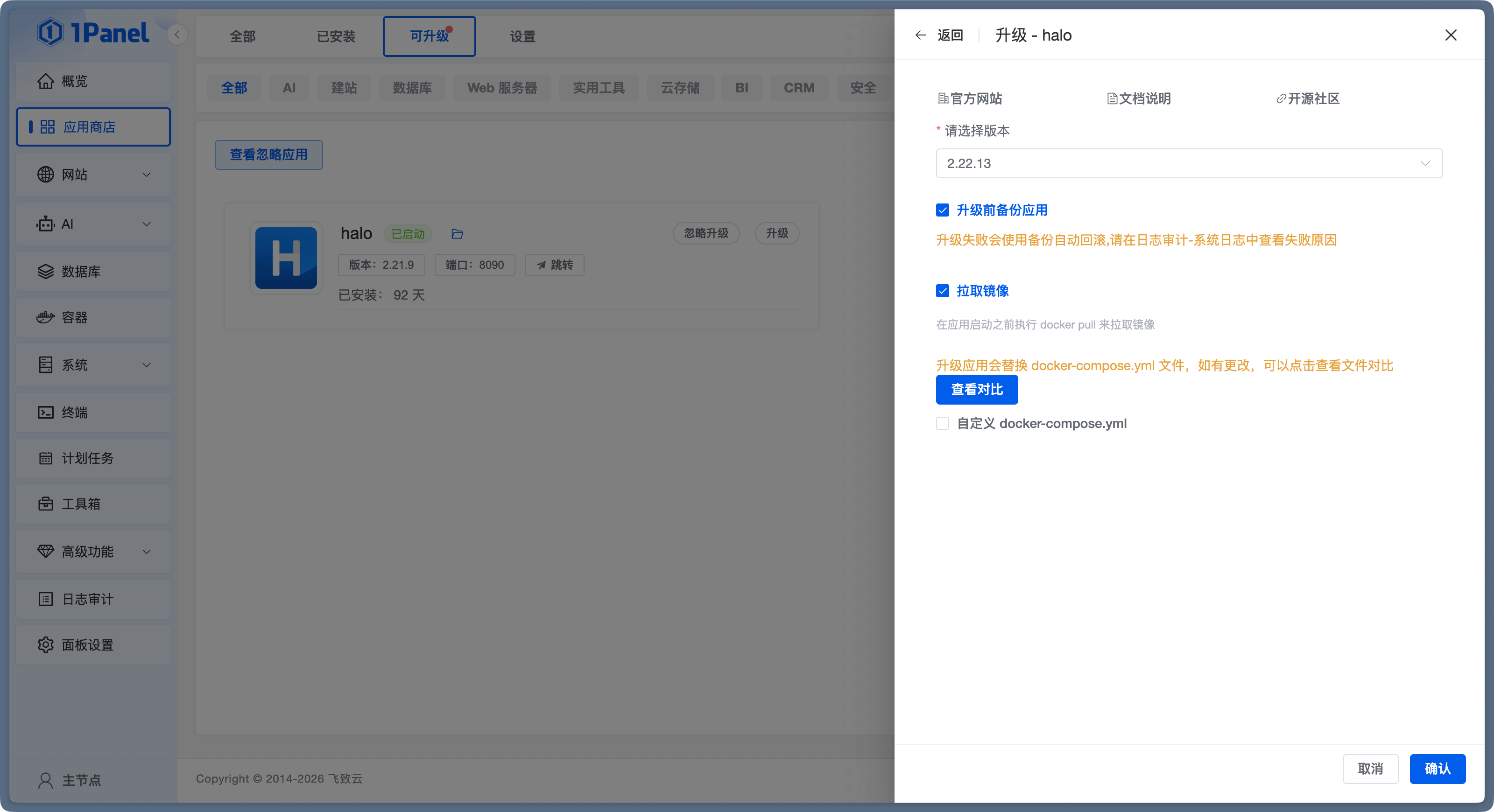
Task: Enable custom docker-compose.yml checkbox
Action: pyautogui.click(x=943, y=423)
